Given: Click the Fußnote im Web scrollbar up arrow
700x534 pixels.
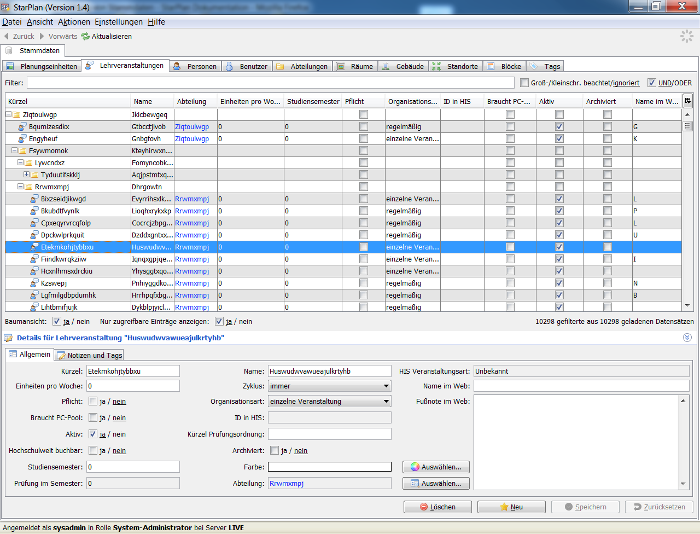Looking at the screenshot, I should (x=683, y=400).
